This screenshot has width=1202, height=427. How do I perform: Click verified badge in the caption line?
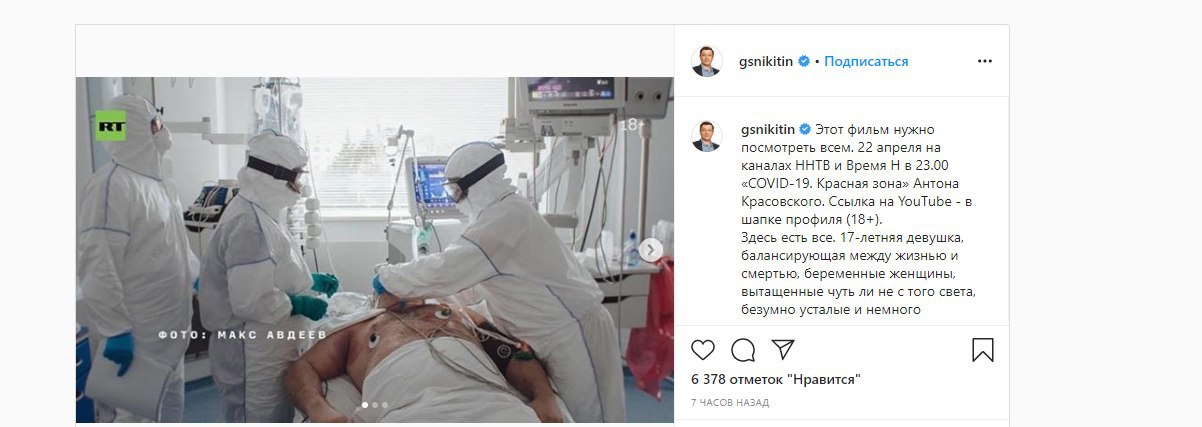pos(803,129)
